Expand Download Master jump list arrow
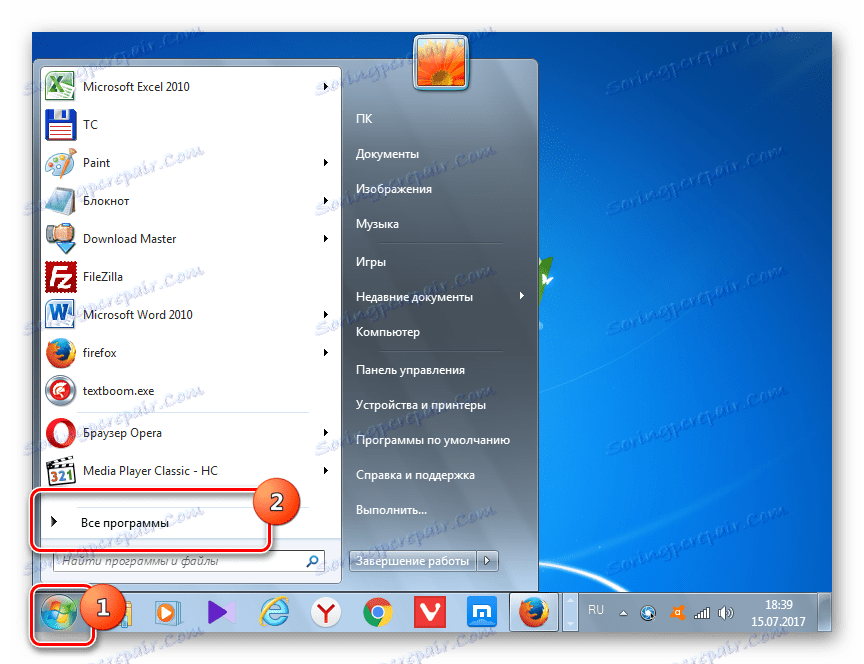Screen dimensions: 864x664 [326, 239]
